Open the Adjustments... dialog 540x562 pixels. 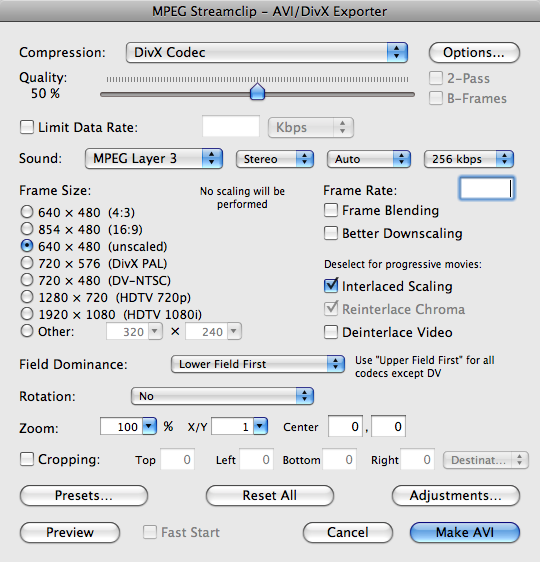[x=456, y=496]
